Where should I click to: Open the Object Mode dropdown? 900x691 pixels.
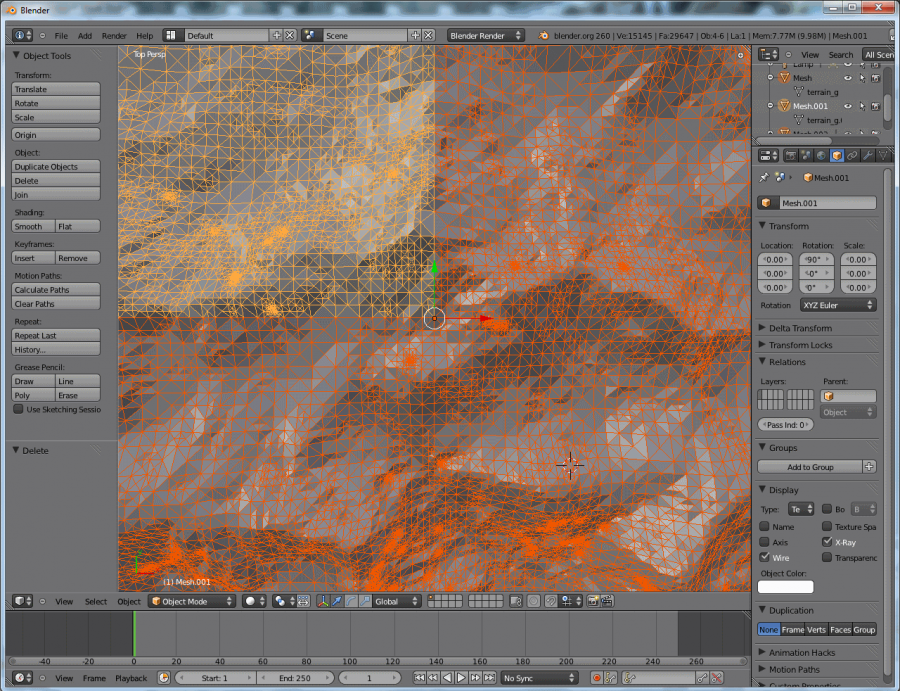click(x=191, y=601)
